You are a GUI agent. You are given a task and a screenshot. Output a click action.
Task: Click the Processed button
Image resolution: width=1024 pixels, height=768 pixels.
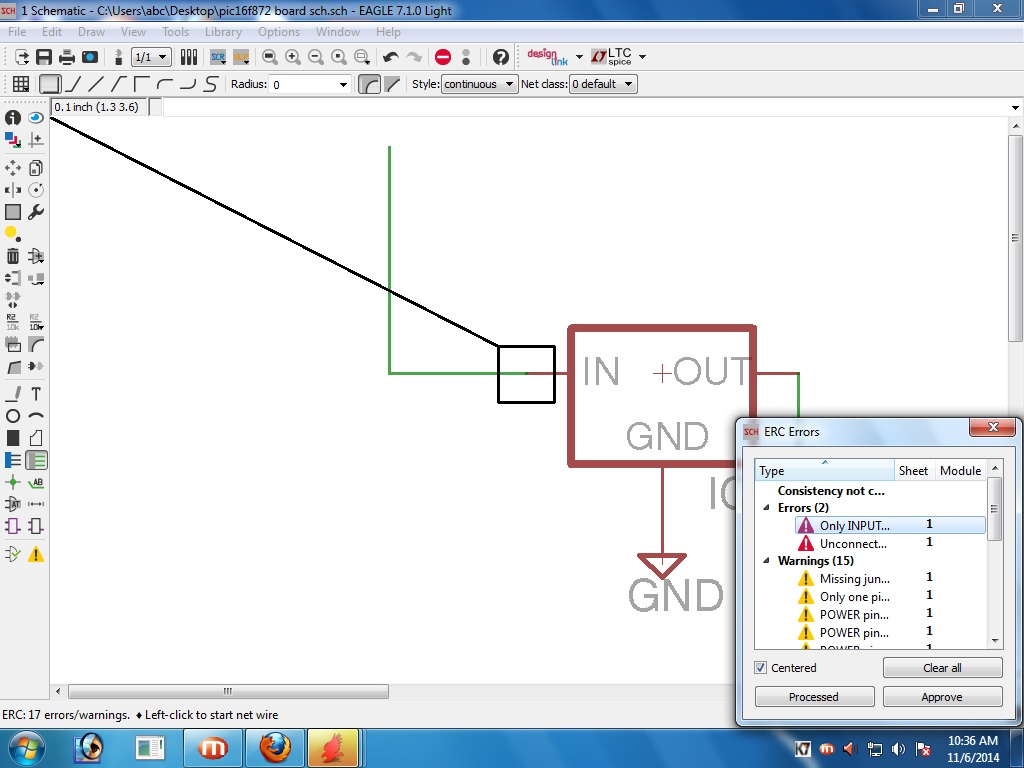pyautogui.click(x=814, y=696)
